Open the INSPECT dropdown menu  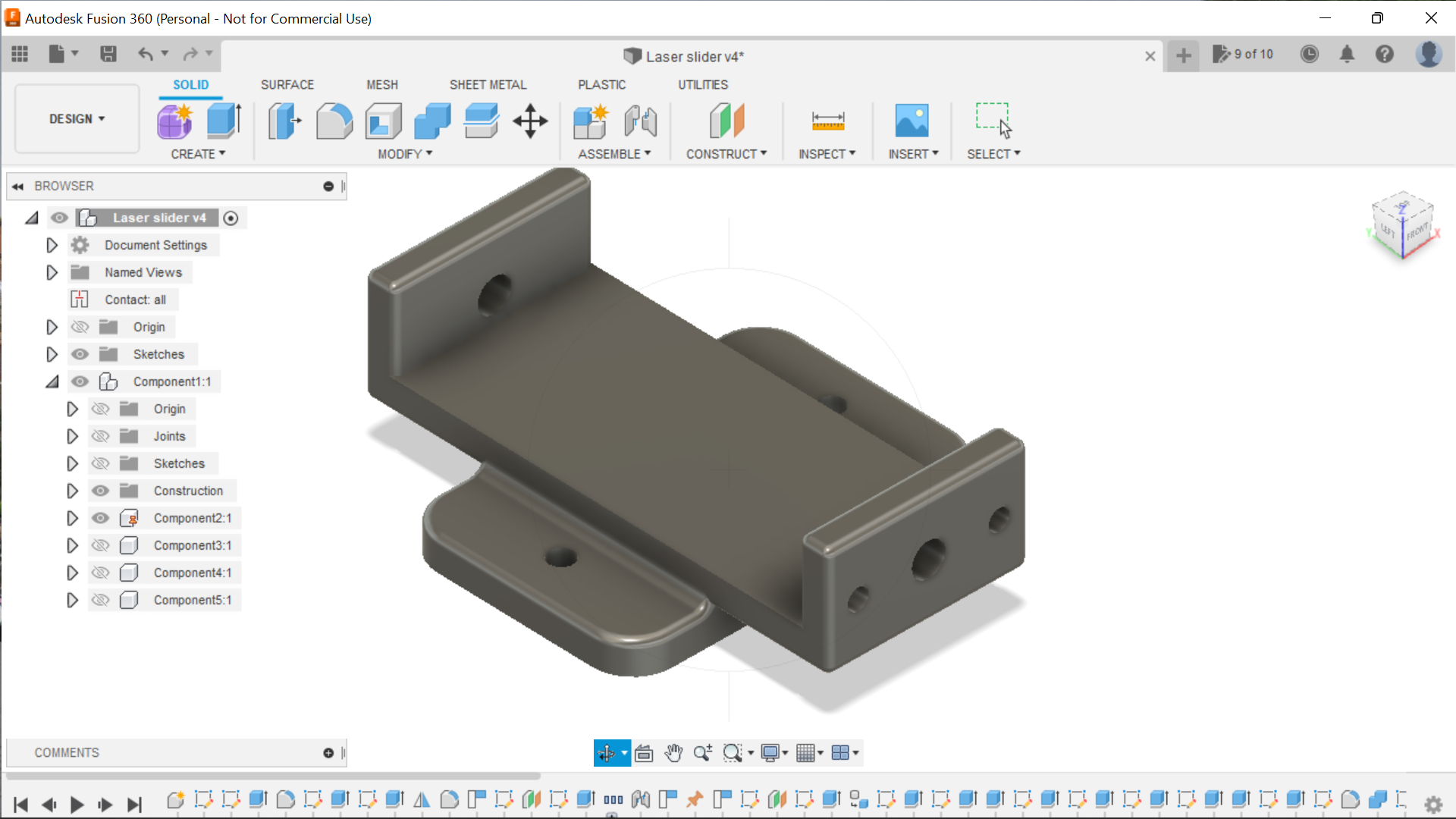(x=827, y=154)
